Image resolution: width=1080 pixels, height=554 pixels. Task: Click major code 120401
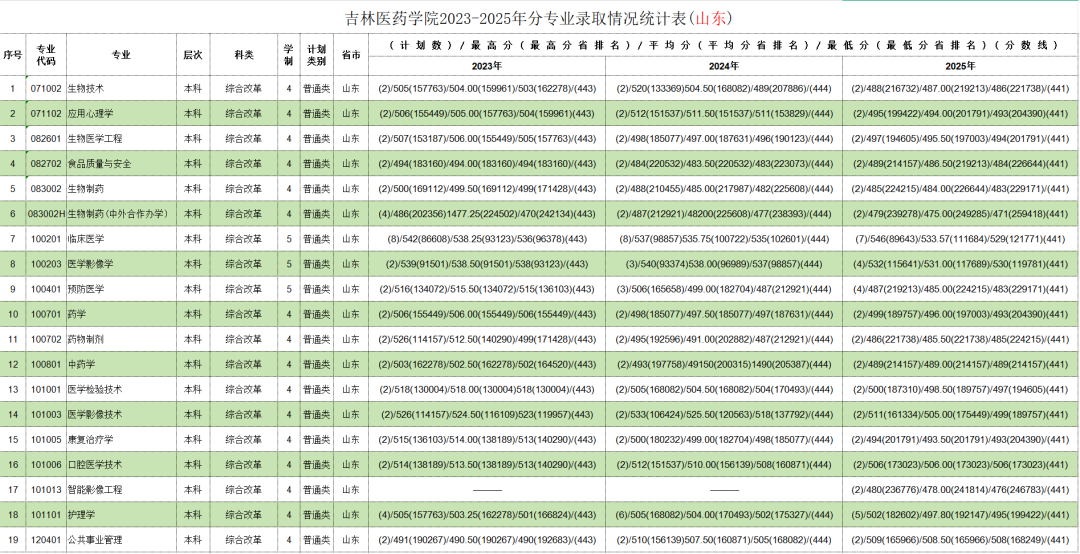[46, 540]
